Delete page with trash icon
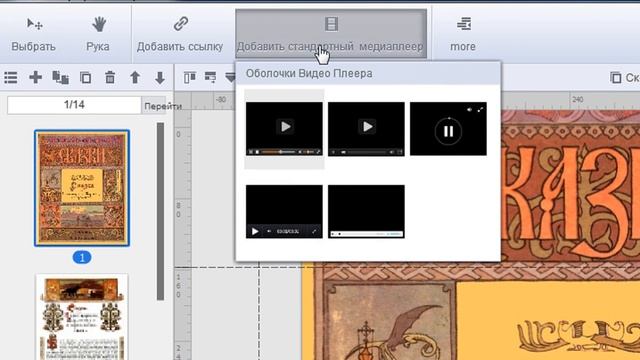Screen dimensions: 640x360 tap(110, 77)
